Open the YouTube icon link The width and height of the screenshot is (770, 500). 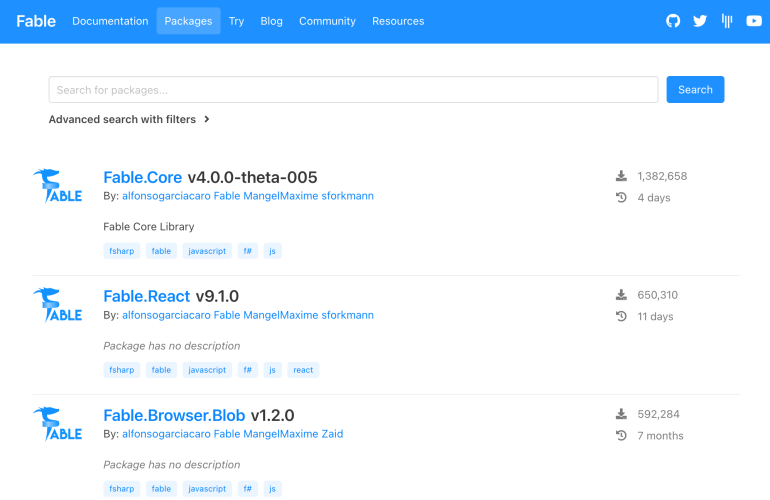(754, 21)
